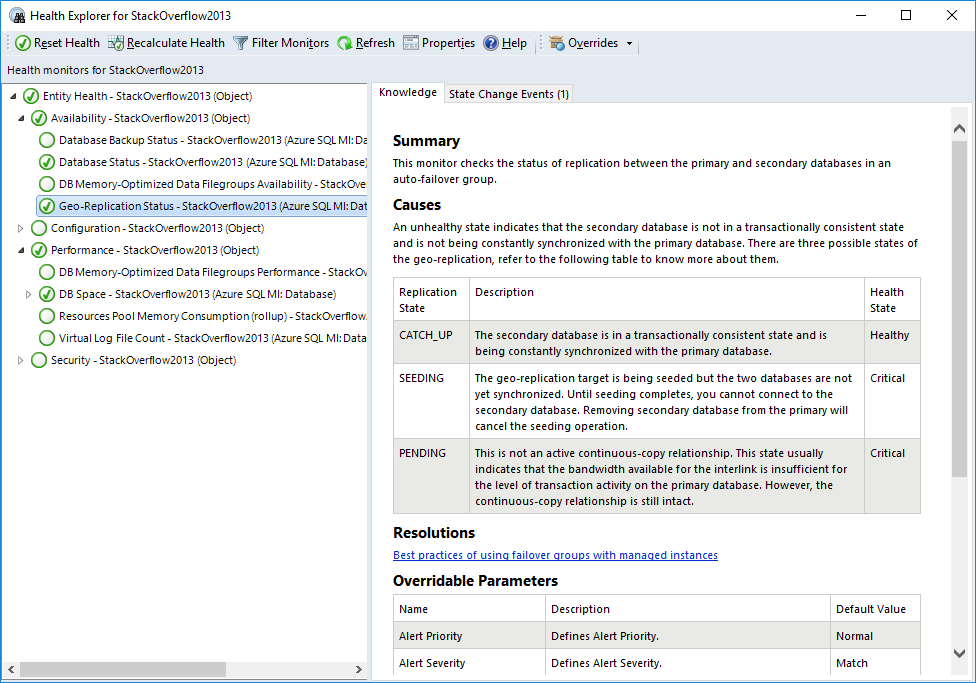Click the green check icon beside Entity Health

pos(30,97)
